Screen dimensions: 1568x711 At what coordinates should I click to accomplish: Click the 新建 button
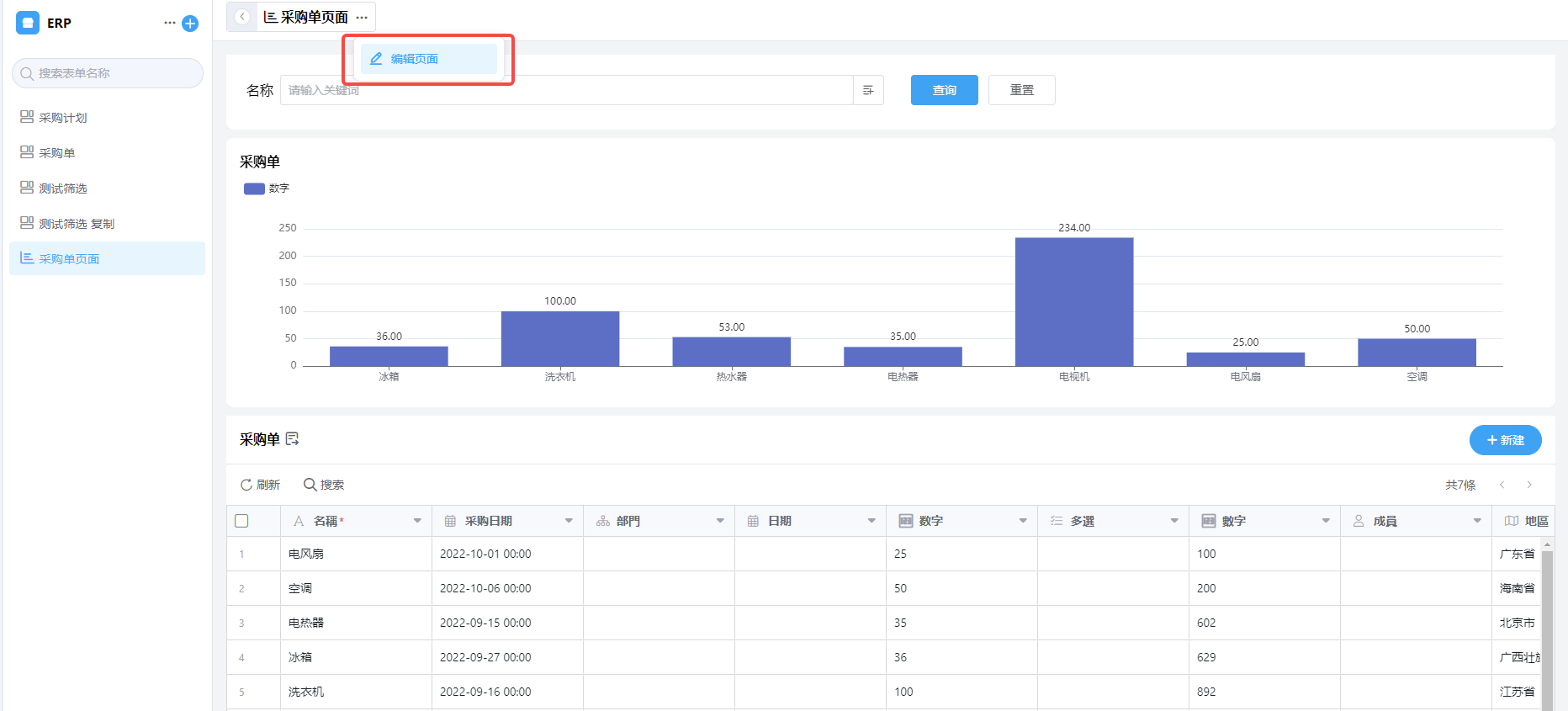1506,440
